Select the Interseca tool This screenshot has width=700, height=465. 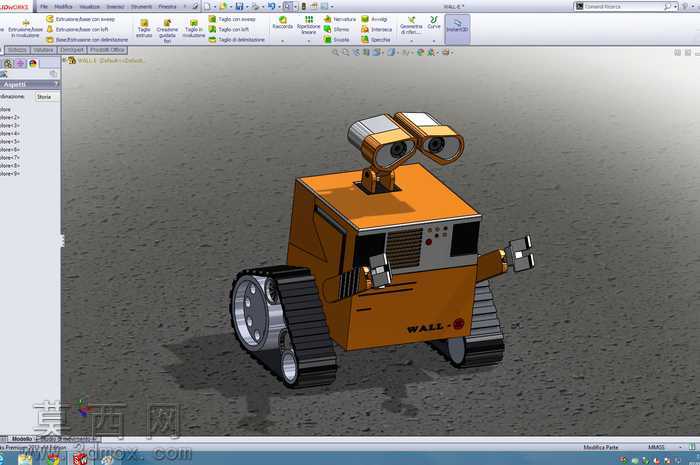(376, 29)
